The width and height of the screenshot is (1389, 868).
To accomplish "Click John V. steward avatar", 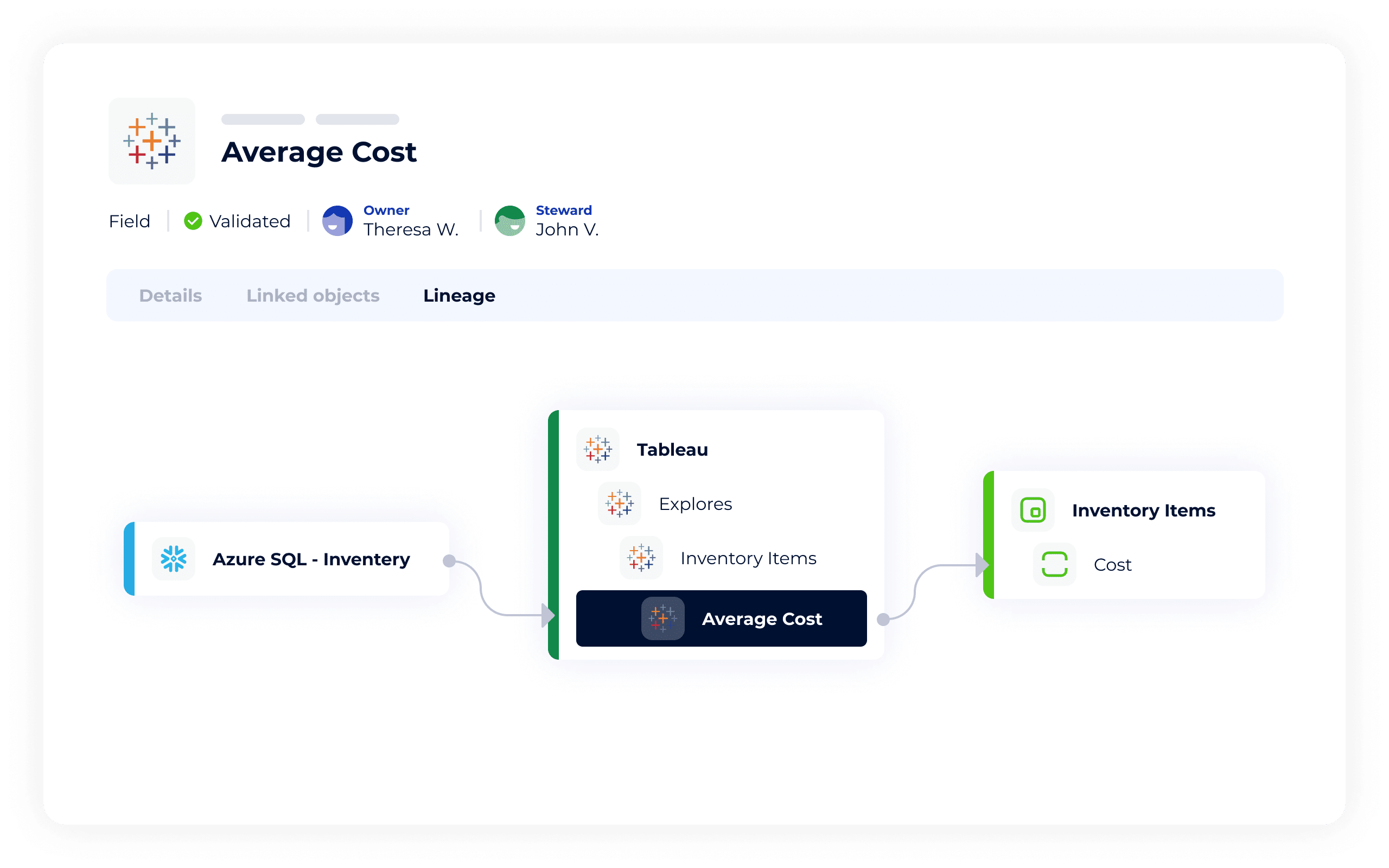I will tap(509, 221).
